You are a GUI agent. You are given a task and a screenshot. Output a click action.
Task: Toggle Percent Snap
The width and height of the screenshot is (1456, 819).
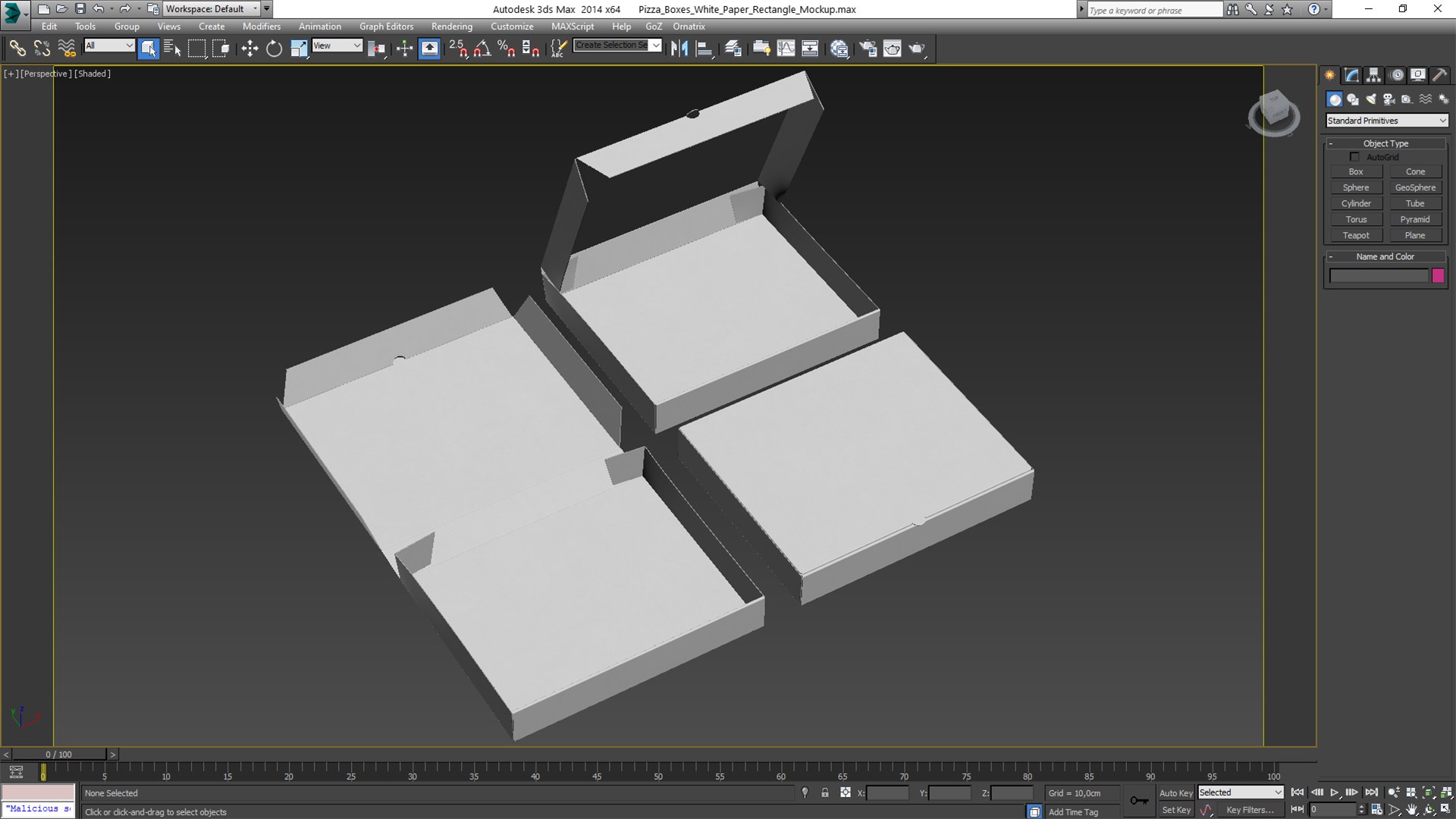506,49
